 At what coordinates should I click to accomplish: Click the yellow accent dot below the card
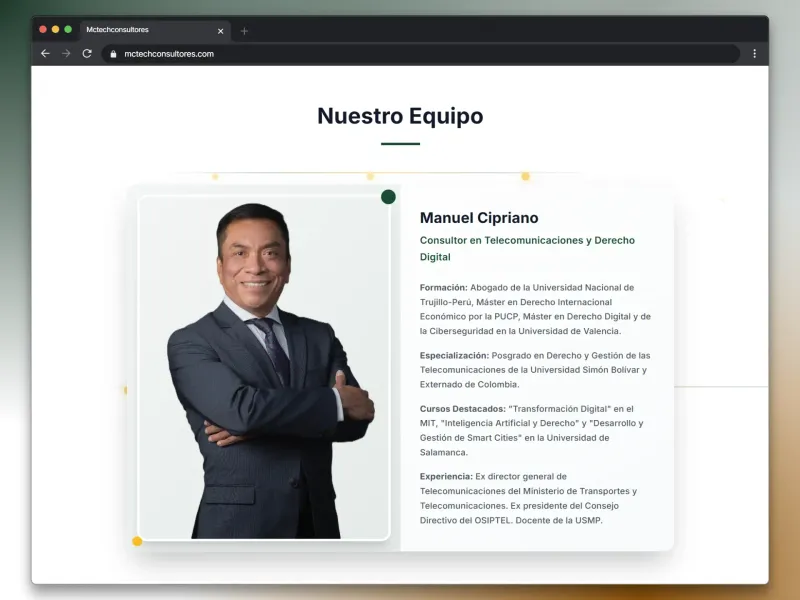pos(135,540)
